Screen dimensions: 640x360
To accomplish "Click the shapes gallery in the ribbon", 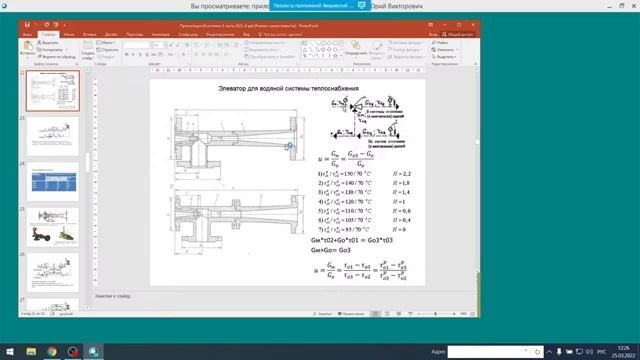I will coord(322,49).
